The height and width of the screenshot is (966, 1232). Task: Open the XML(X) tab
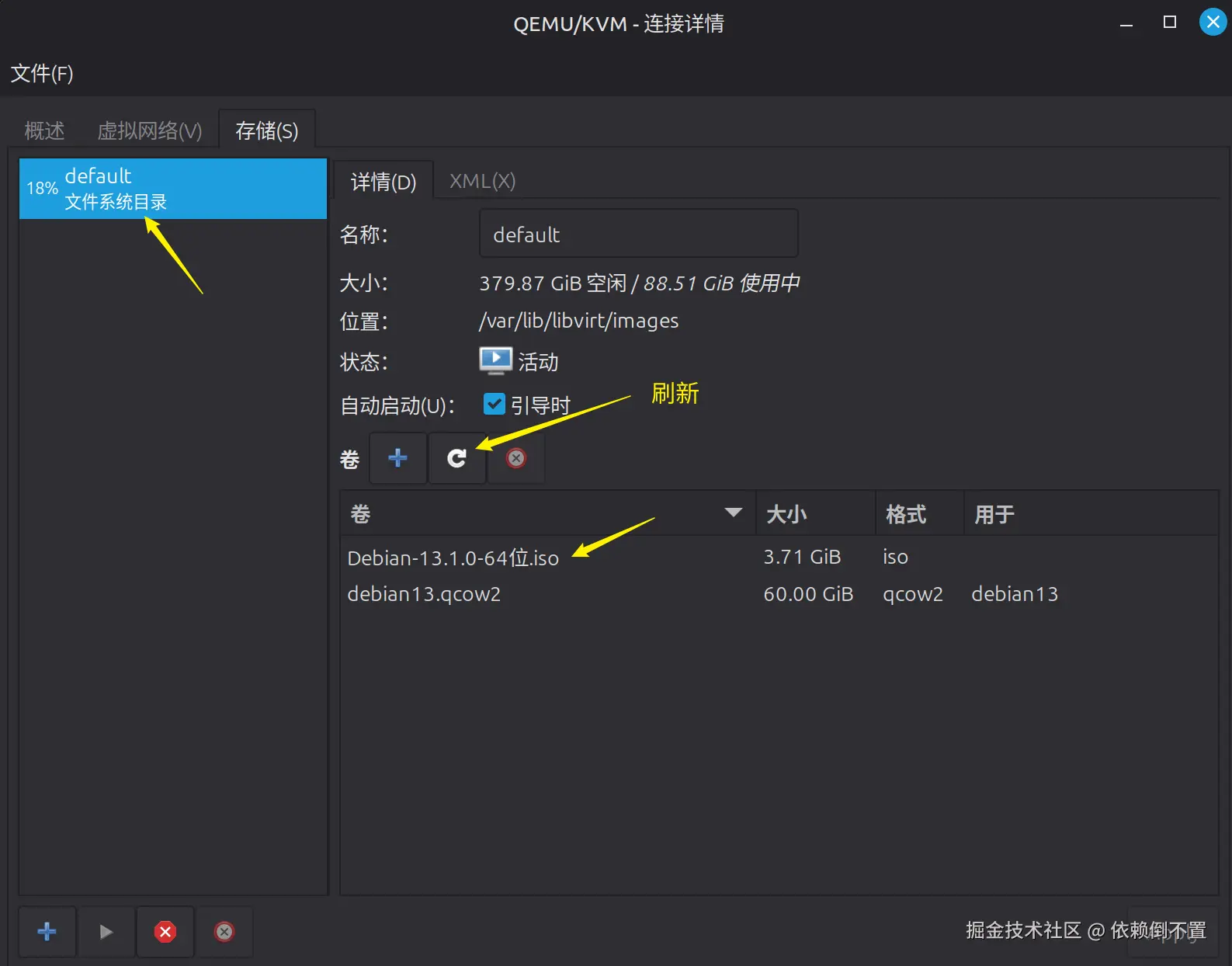pos(482,181)
